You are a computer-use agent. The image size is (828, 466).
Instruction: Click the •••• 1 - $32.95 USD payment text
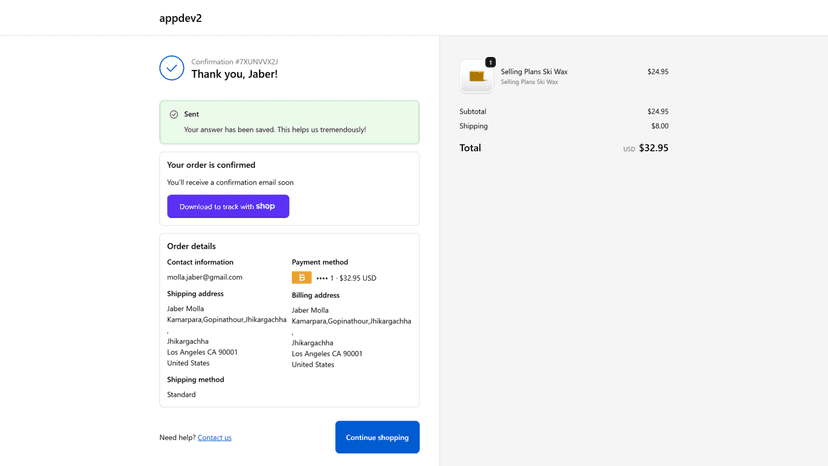(346, 278)
